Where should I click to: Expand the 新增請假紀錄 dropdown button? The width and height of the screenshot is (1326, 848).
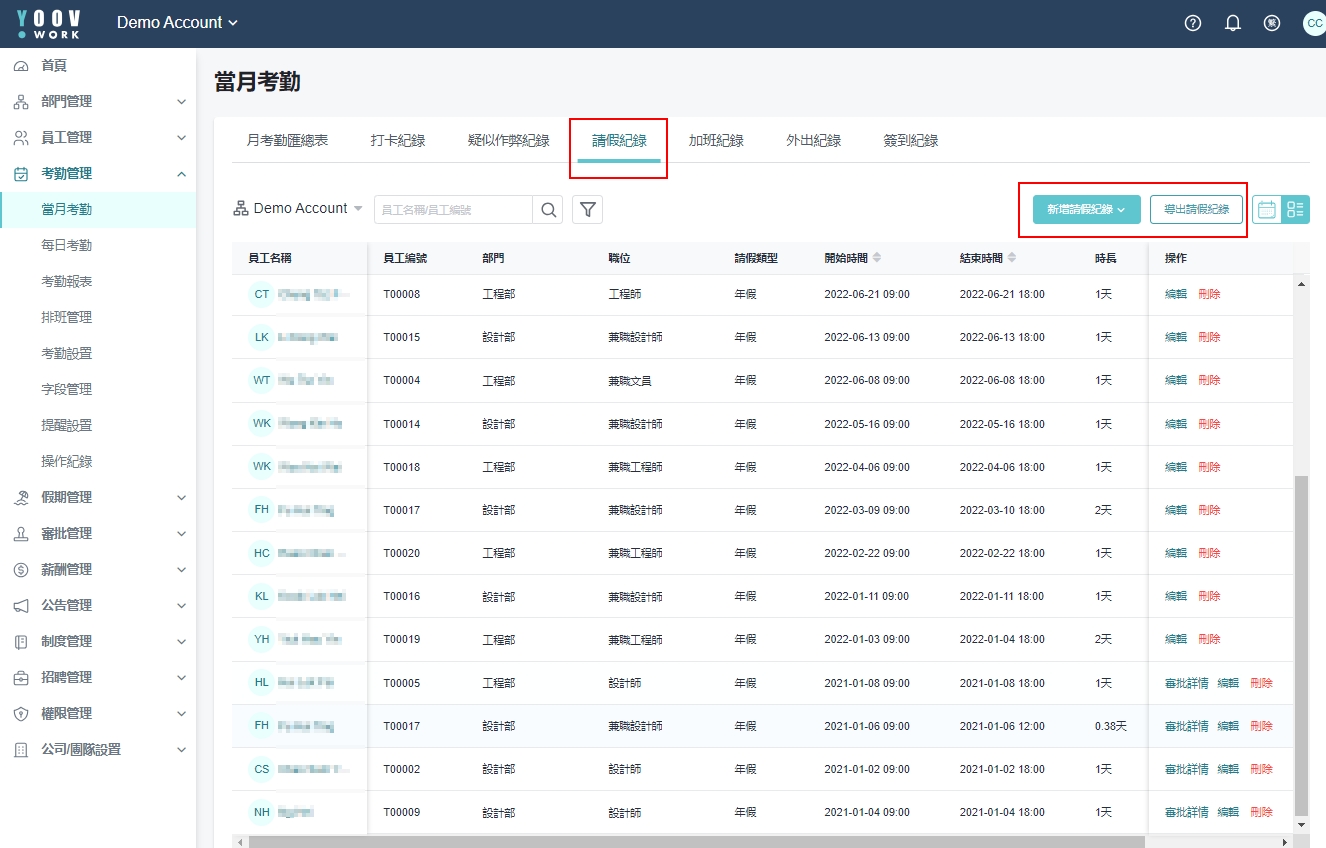(1086, 209)
